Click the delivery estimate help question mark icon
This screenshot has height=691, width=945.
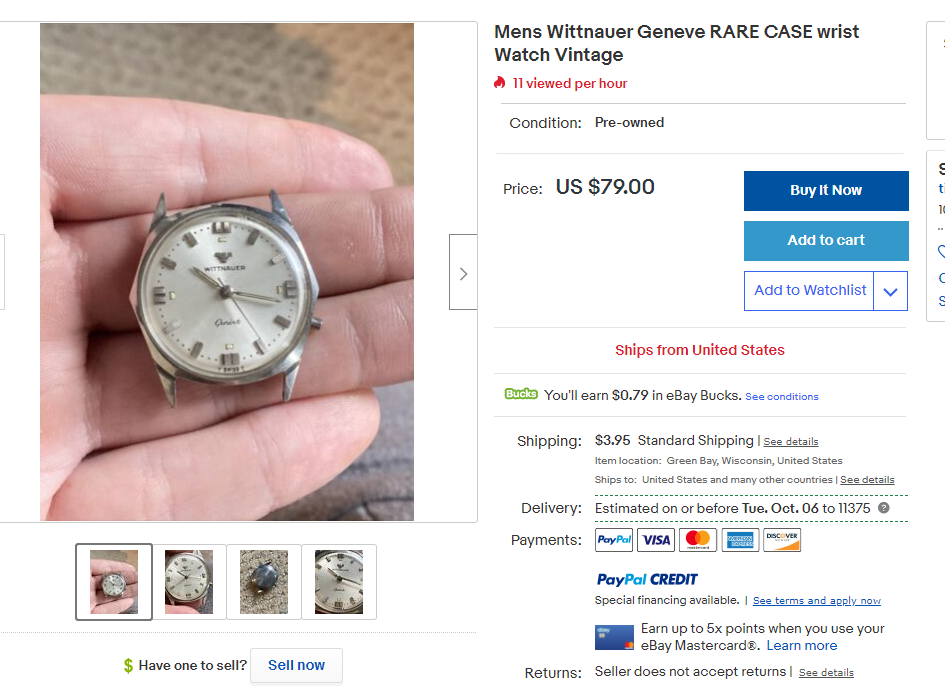coord(884,508)
